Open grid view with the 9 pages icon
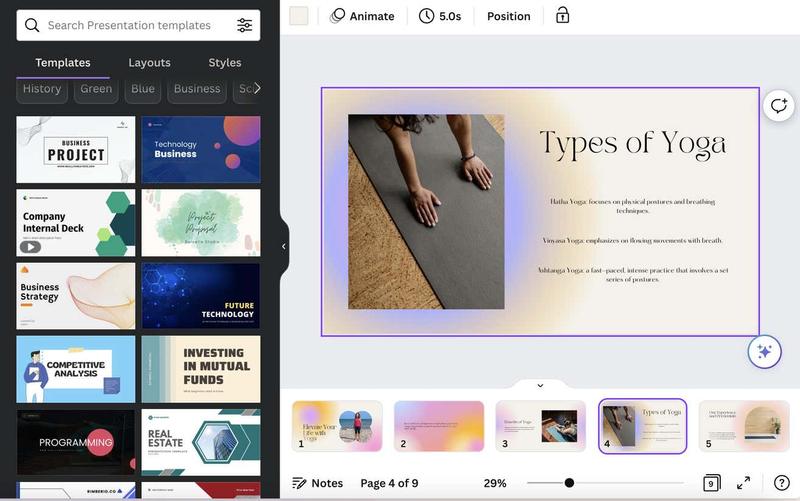 711,483
